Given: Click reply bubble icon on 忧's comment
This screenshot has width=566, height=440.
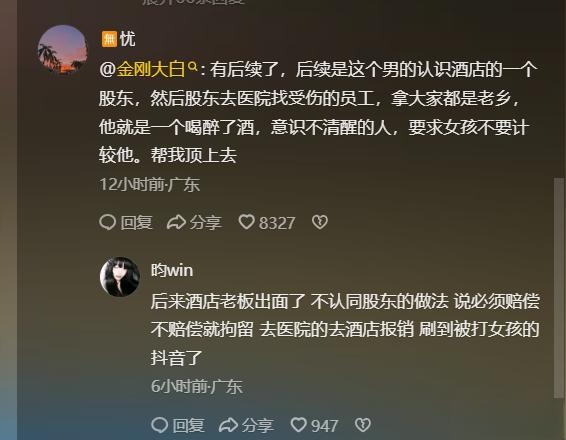Looking at the screenshot, I should [x=108, y=222].
